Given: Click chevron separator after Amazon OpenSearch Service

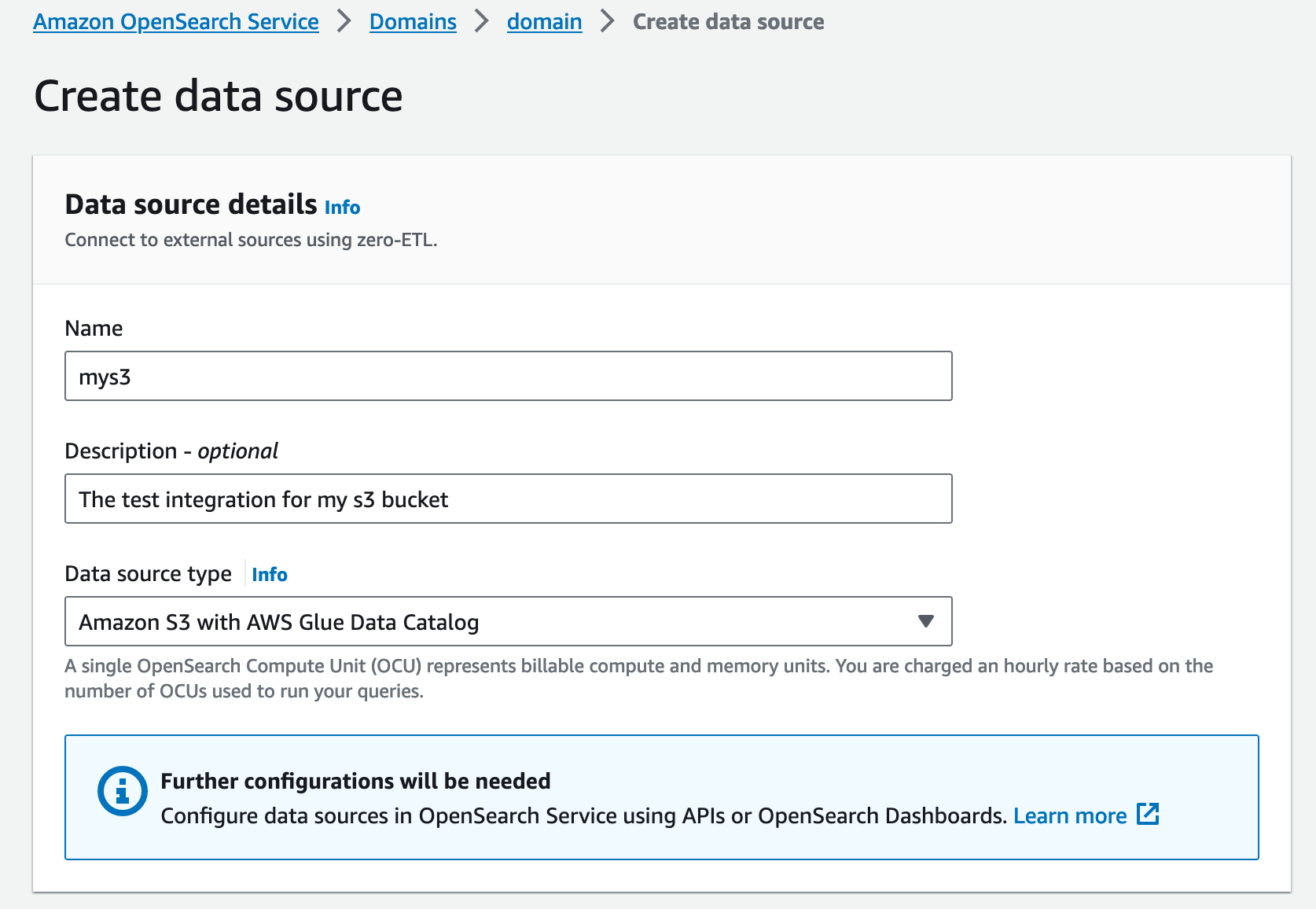Looking at the screenshot, I should tap(344, 21).
